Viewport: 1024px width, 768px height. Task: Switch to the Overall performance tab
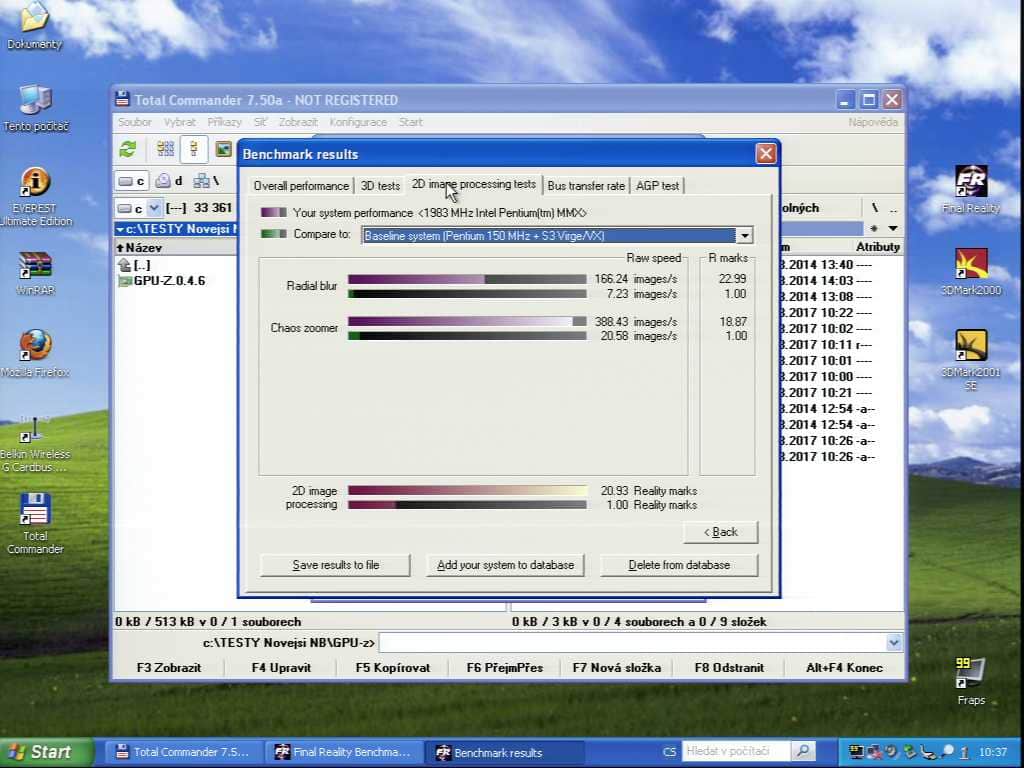[301, 186]
